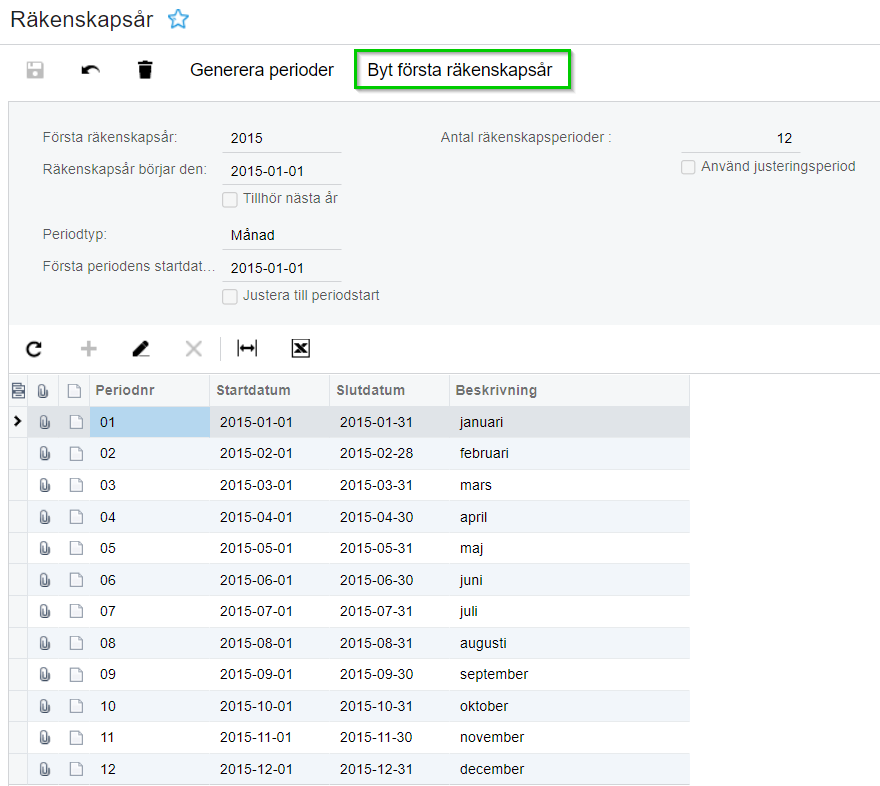Open note for period 04
This screenshot has height=786, width=880.
(76, 517)
